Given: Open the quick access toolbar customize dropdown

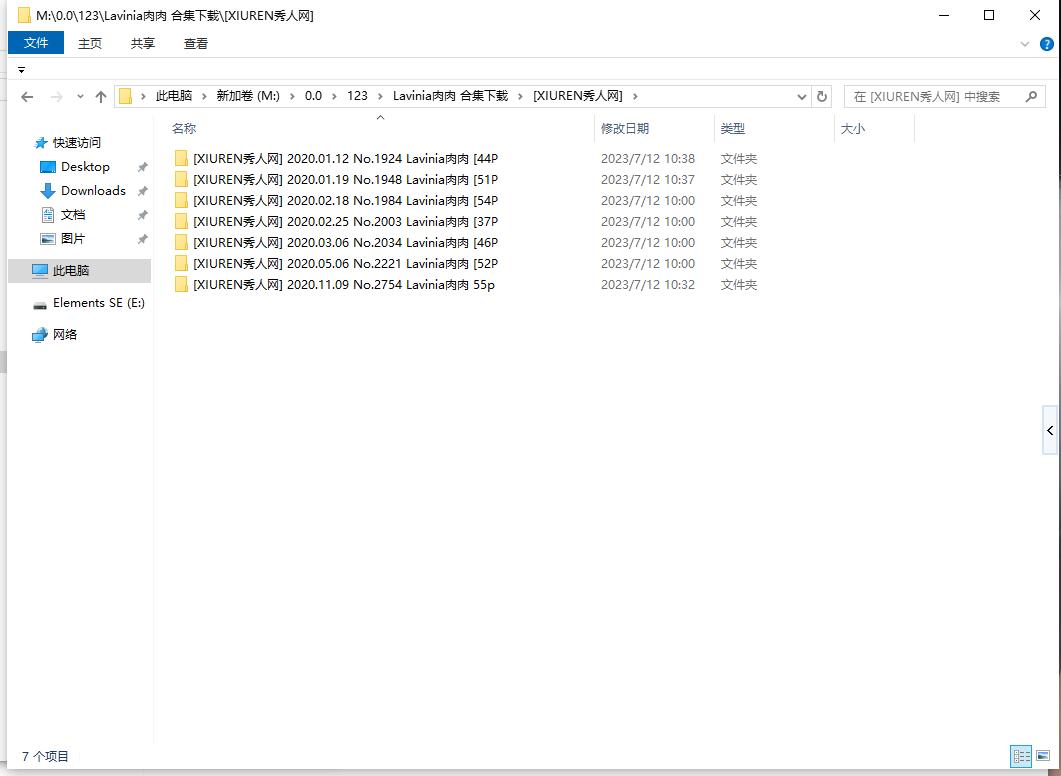Looking at the screenshot, I should [x=22, y=70].
